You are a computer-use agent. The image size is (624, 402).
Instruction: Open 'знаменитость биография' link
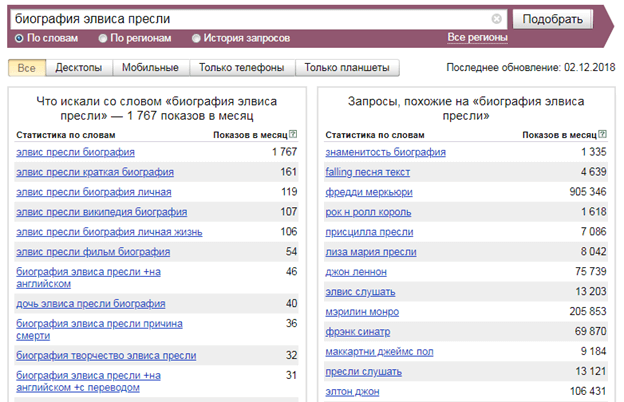pos(385,152)
